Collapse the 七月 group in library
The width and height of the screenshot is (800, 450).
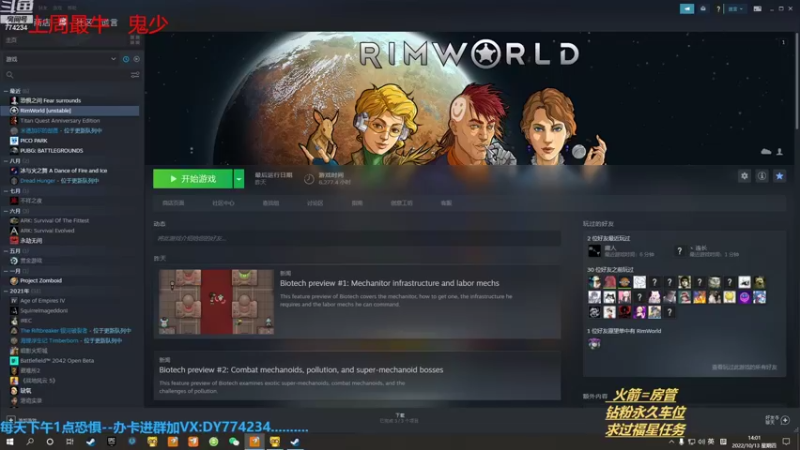[x=6, y=191]
